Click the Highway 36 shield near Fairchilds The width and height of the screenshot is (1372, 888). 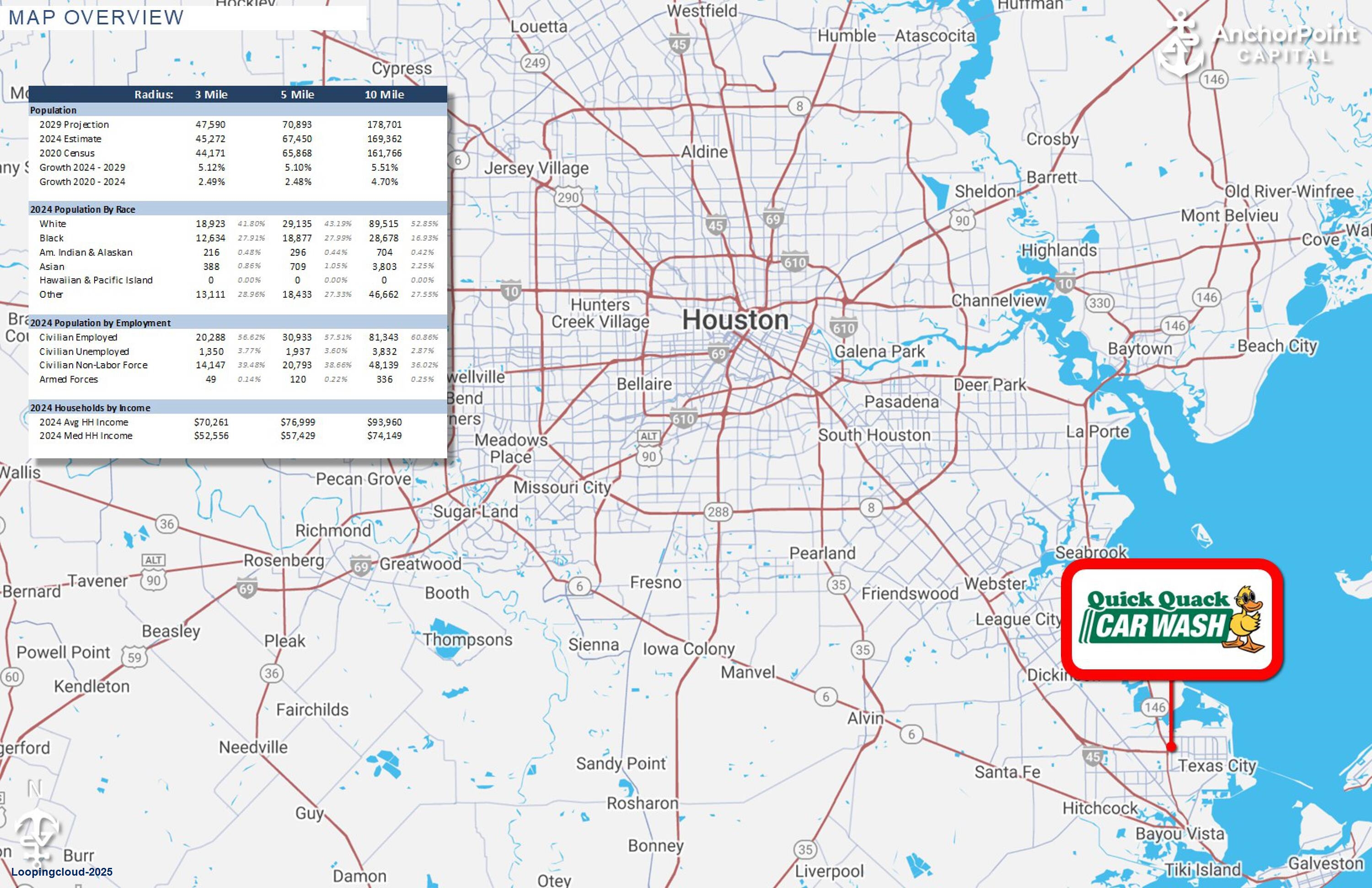272,673
